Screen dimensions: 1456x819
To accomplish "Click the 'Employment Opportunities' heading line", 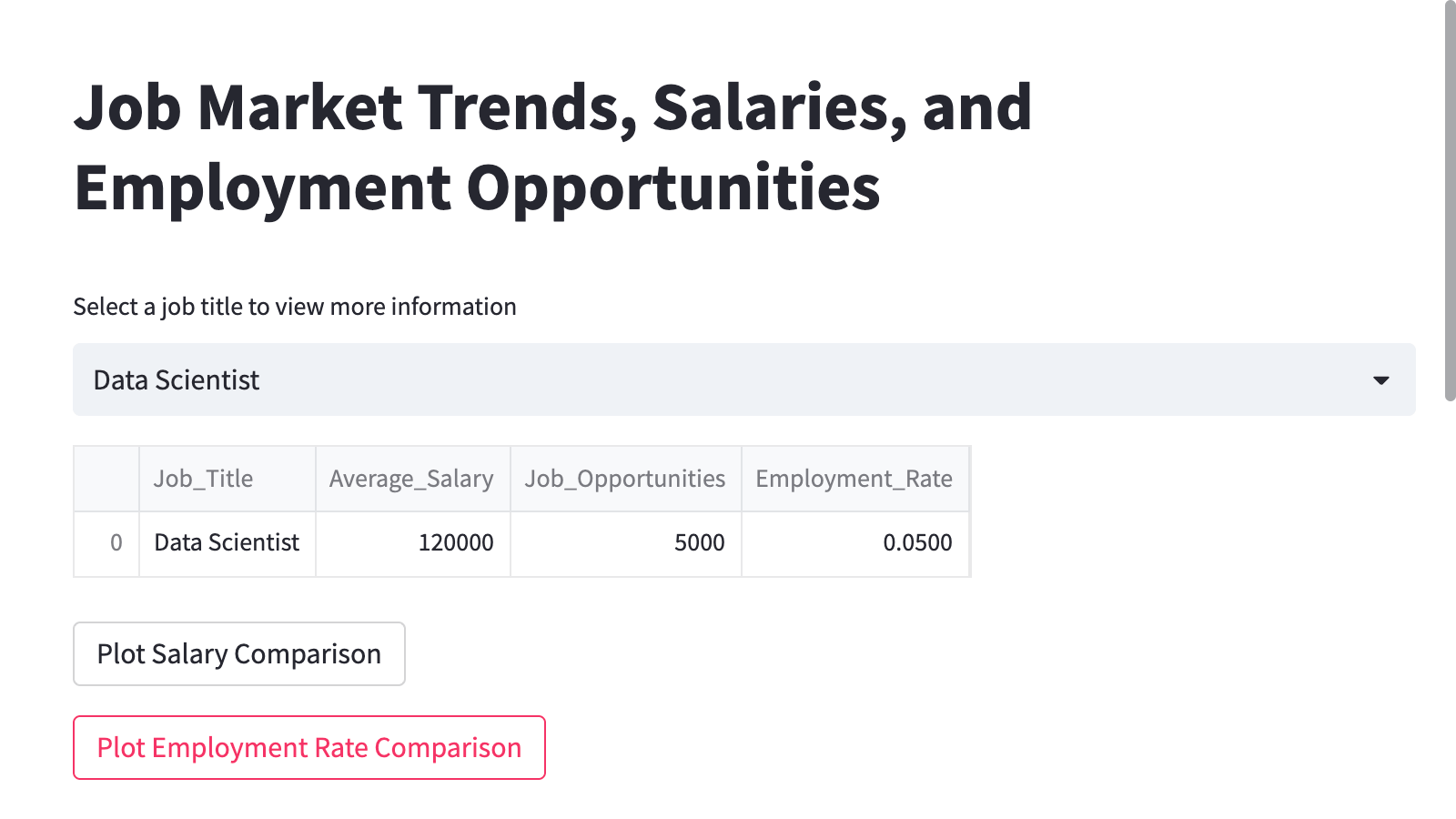I will pyautogui.click(x=477, y=187).
